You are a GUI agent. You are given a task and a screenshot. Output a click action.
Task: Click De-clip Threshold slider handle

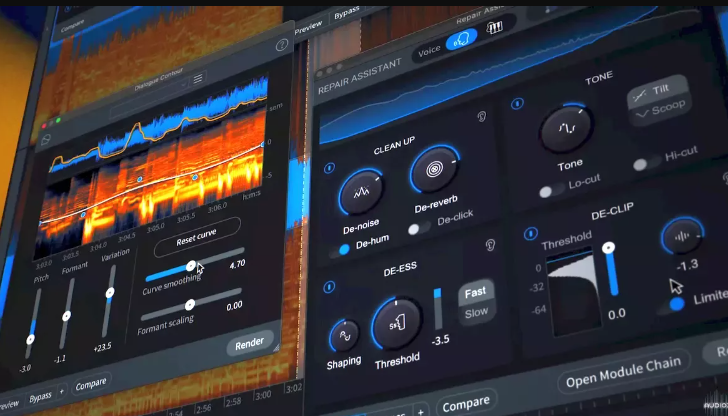tap(608, 248)
